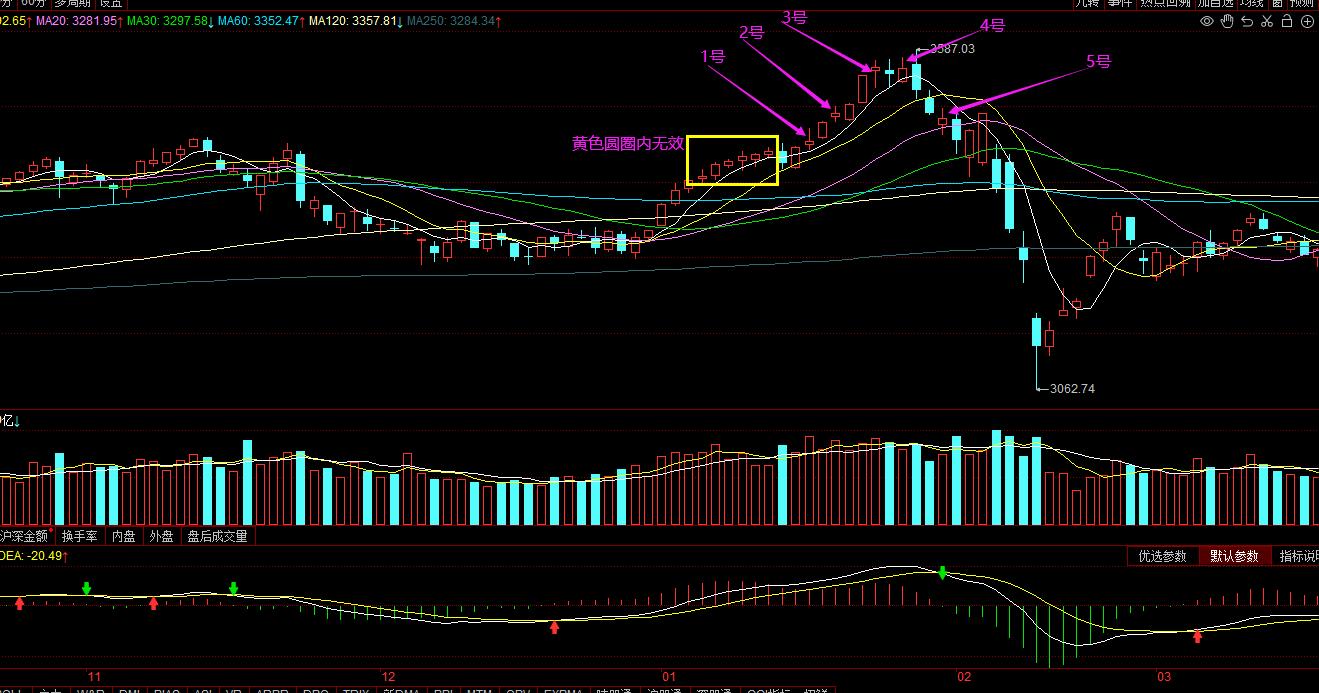The image size is (1319, 693).
Task: Open the 内盘 tab
Action: (x=124, y=536)
